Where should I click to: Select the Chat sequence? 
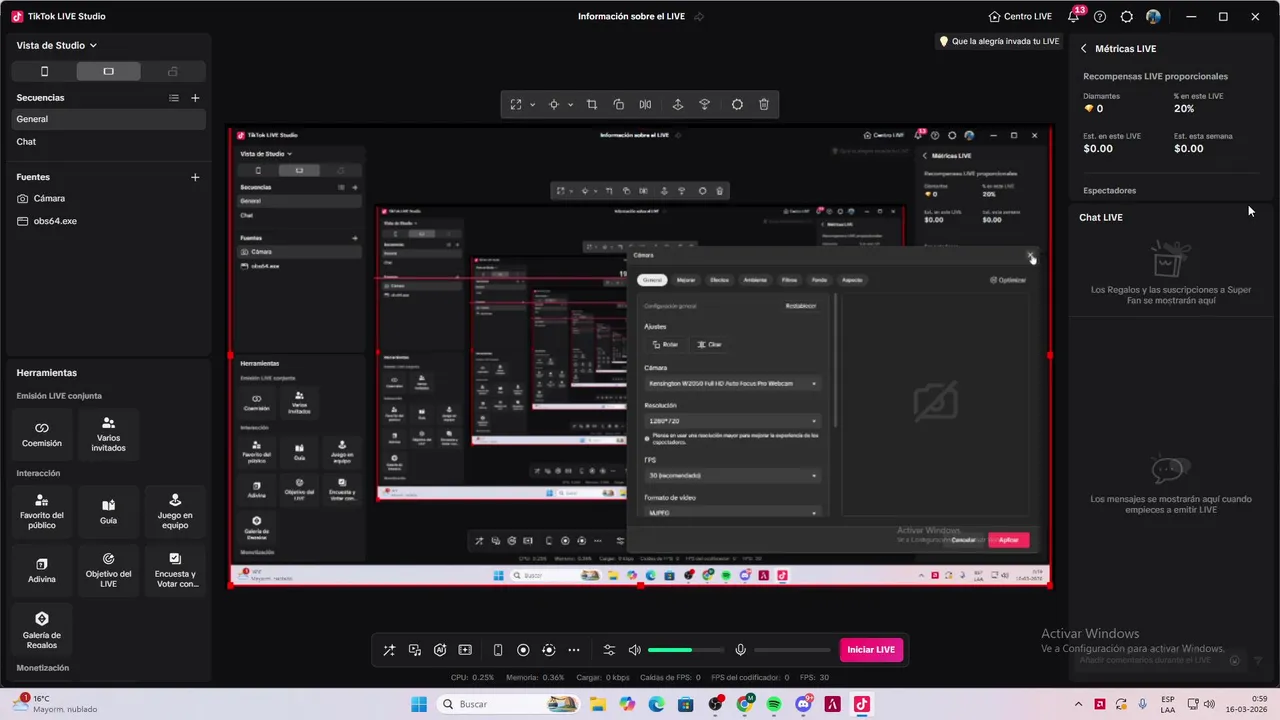pos(108,142)
